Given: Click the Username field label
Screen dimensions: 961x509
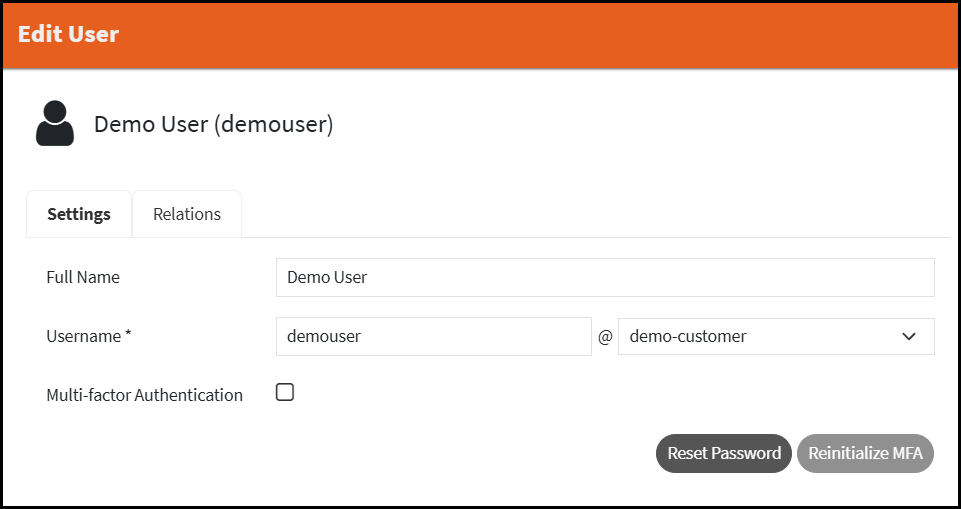Looking at the screenshot, I should pos(83,336).
